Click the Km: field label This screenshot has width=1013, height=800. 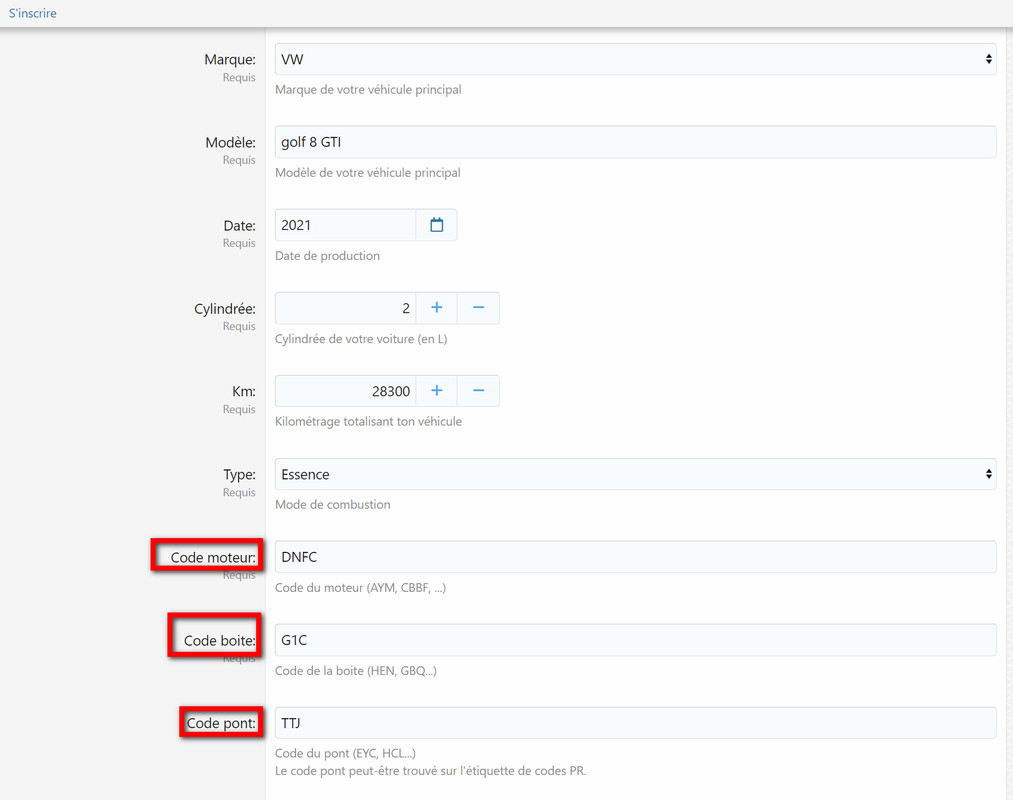[x=244, y=392]
